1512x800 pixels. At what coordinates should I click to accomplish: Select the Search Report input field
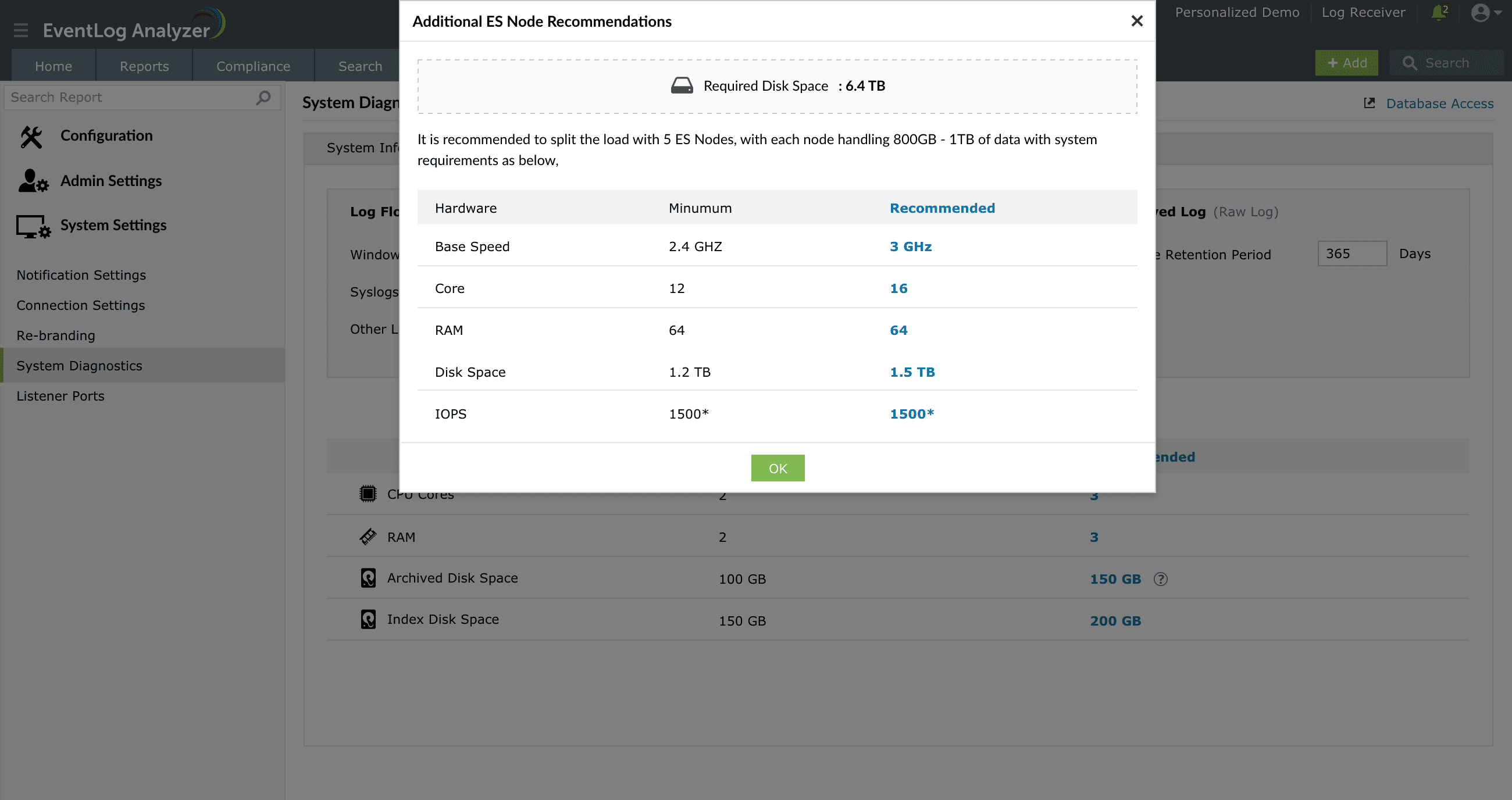point(139,97)
